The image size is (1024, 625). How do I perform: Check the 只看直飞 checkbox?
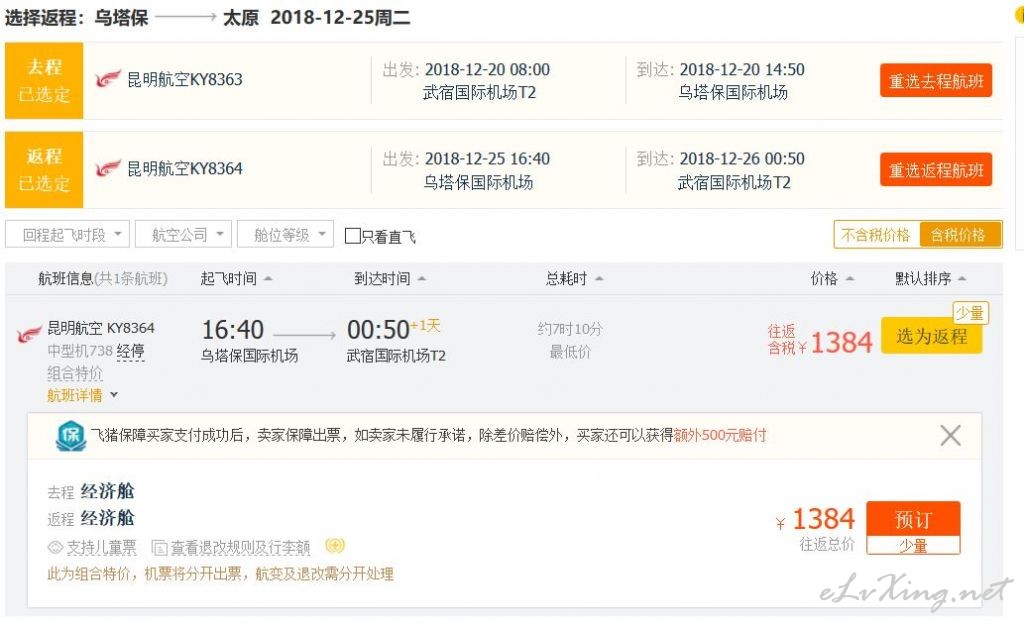[x=353, y=236]
